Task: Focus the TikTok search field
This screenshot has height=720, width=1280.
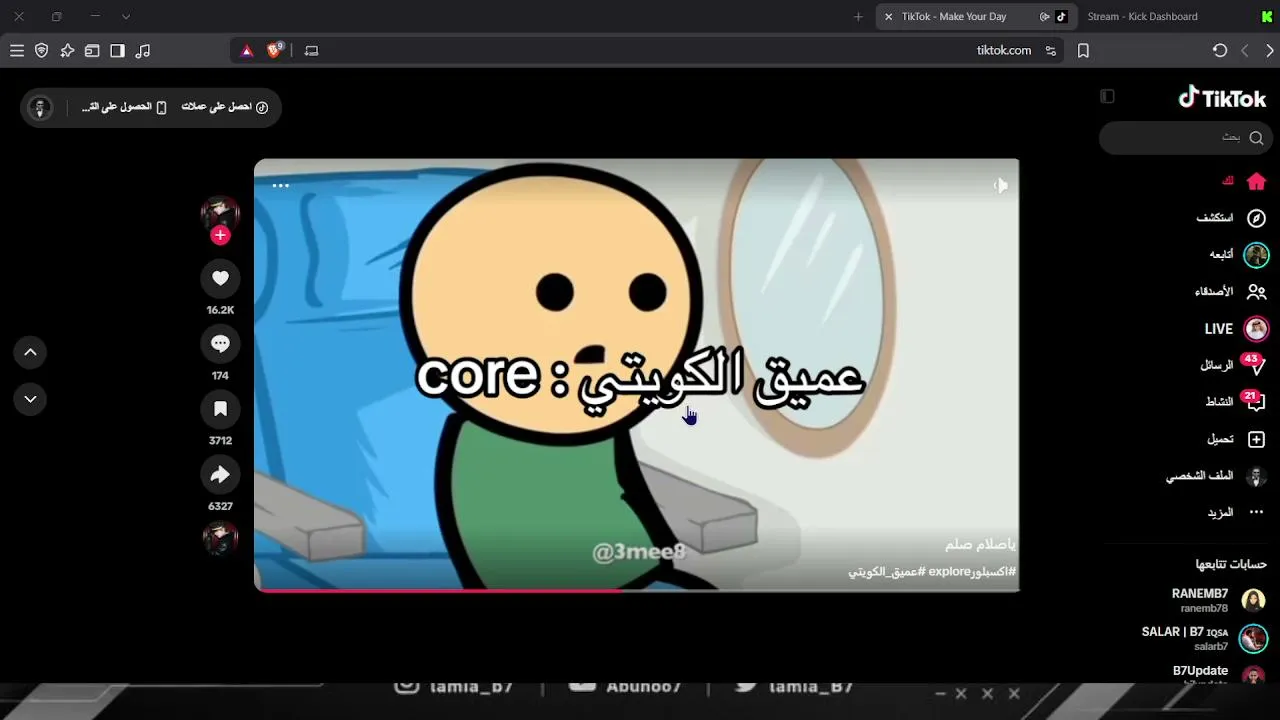Action: (x=1185, y=138)
